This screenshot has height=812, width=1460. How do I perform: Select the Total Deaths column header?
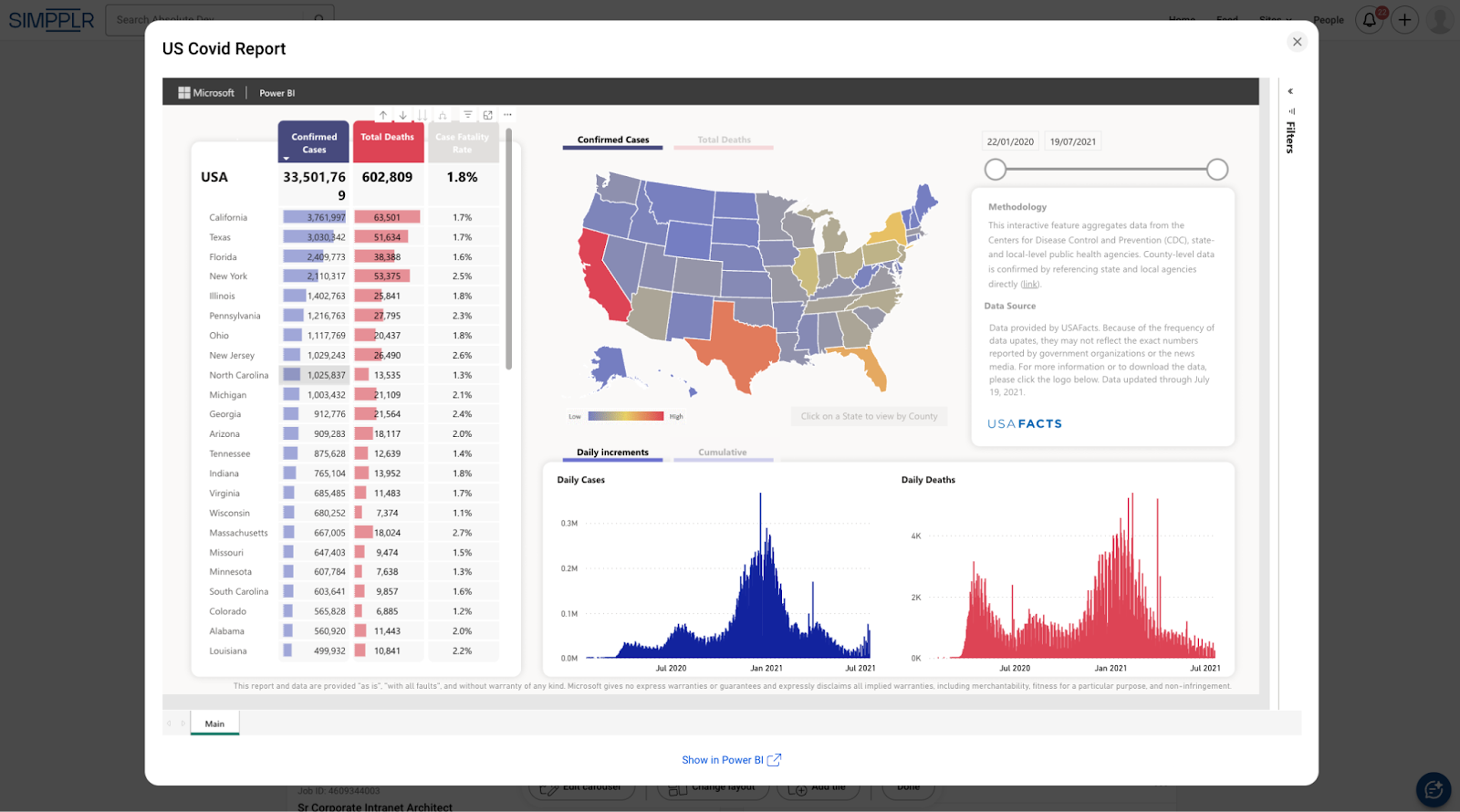[x=388, y=138]
